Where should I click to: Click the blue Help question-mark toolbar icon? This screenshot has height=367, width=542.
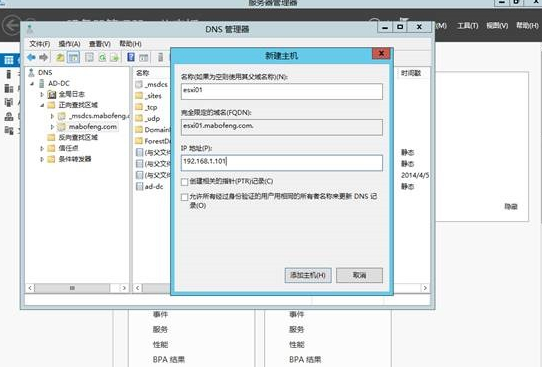click(131, 57)
